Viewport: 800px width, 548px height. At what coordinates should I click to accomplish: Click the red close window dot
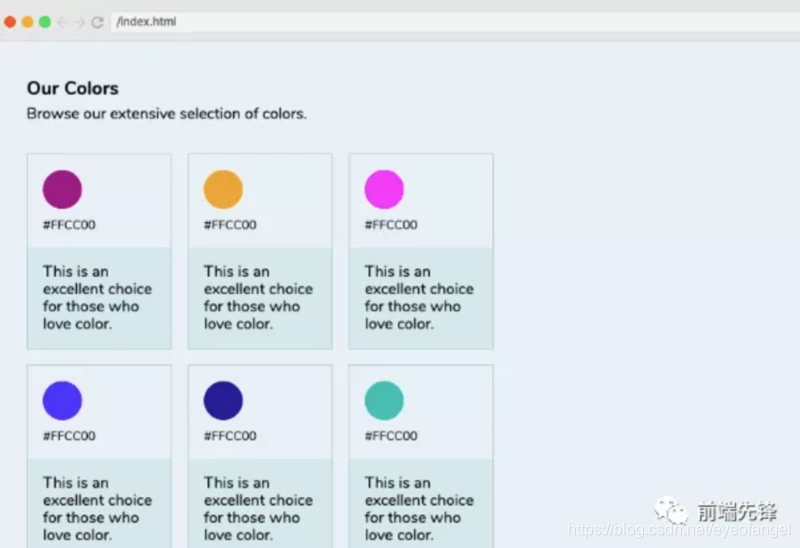tap(10, 22)
